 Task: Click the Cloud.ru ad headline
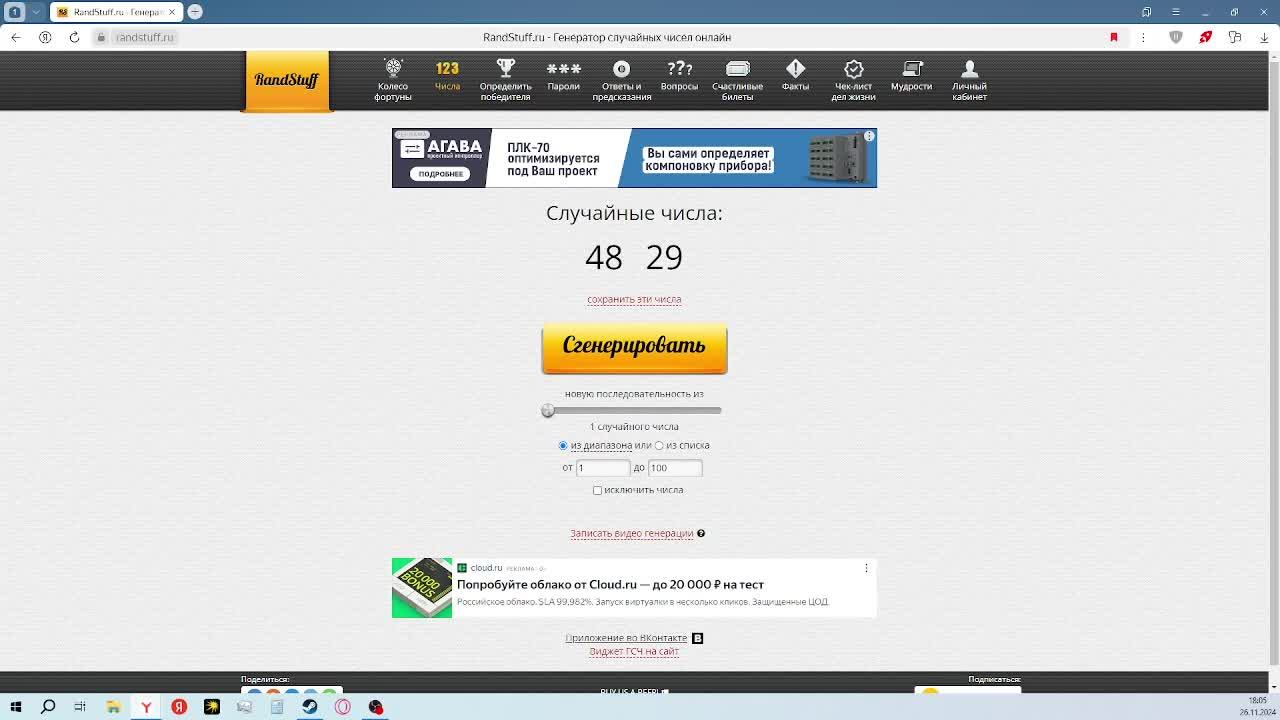[x=610, y=584]
